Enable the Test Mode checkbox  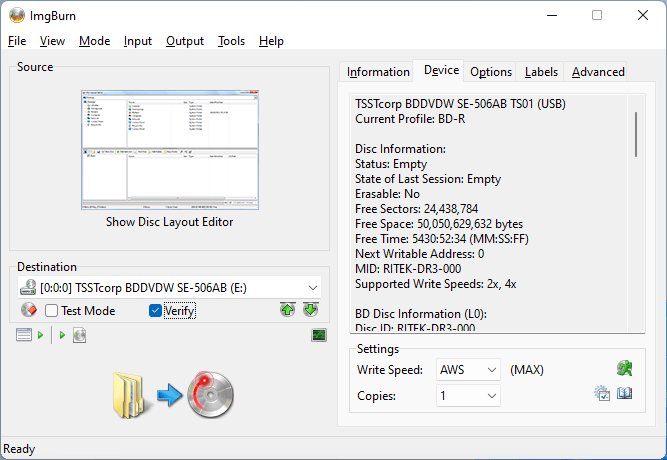52,311
